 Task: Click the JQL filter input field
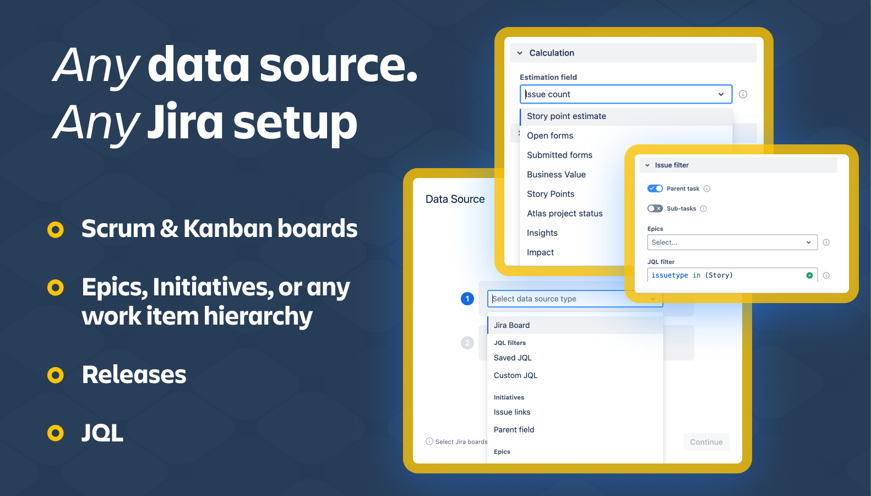coord(732,275)
